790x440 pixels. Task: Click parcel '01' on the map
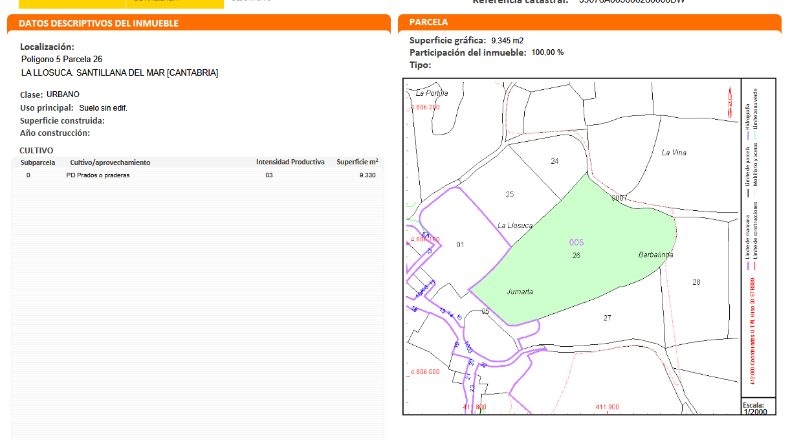459,244
